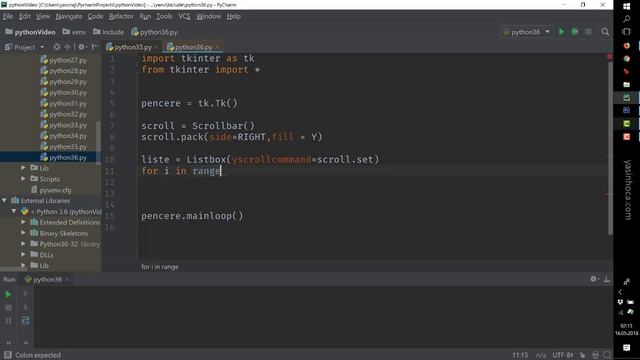Collapse the Python 3.6 interpreter node
Image resolution: width=640 pixels, height=360 pixels.
click(x=14, y=211)
